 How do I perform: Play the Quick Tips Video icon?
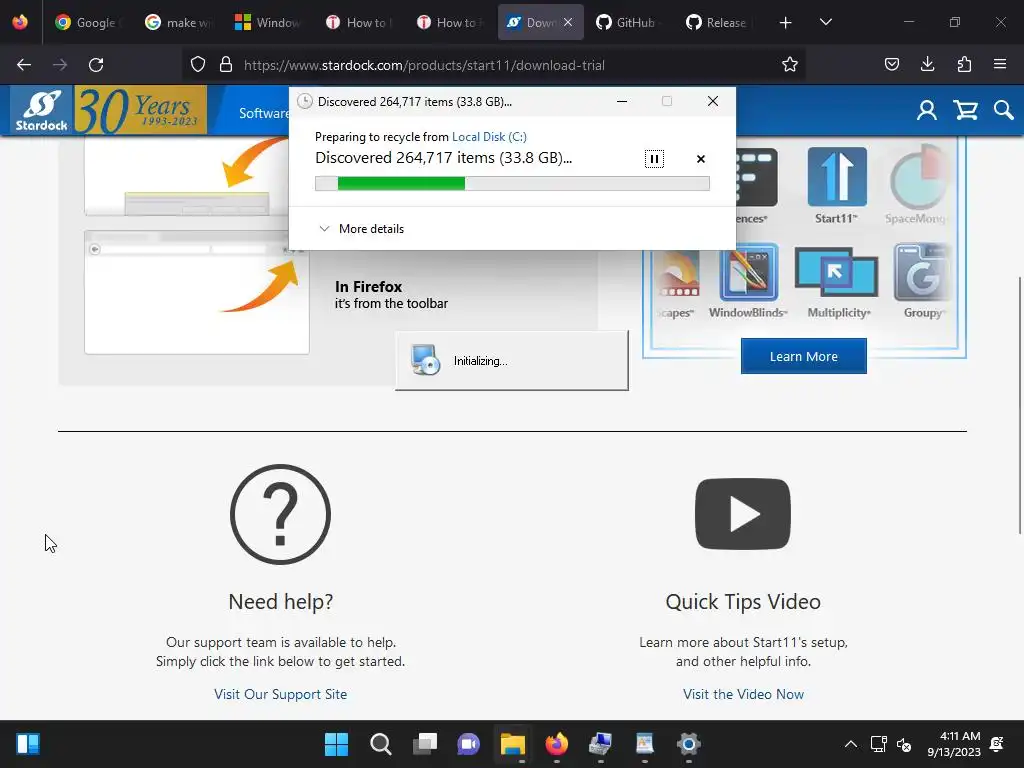pyautogui.click(x=743, y=514)
